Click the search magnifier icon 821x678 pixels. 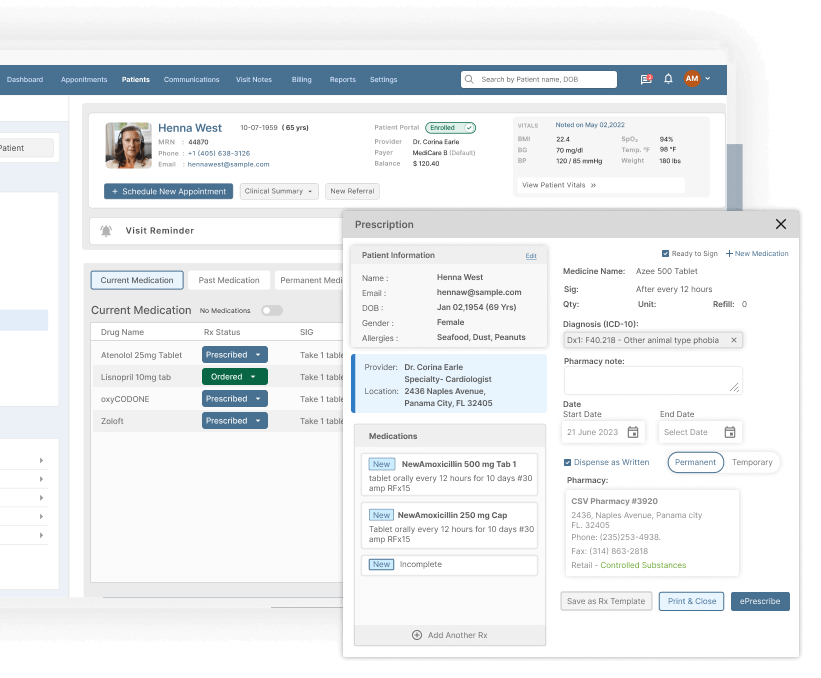[x=470, y=79]
